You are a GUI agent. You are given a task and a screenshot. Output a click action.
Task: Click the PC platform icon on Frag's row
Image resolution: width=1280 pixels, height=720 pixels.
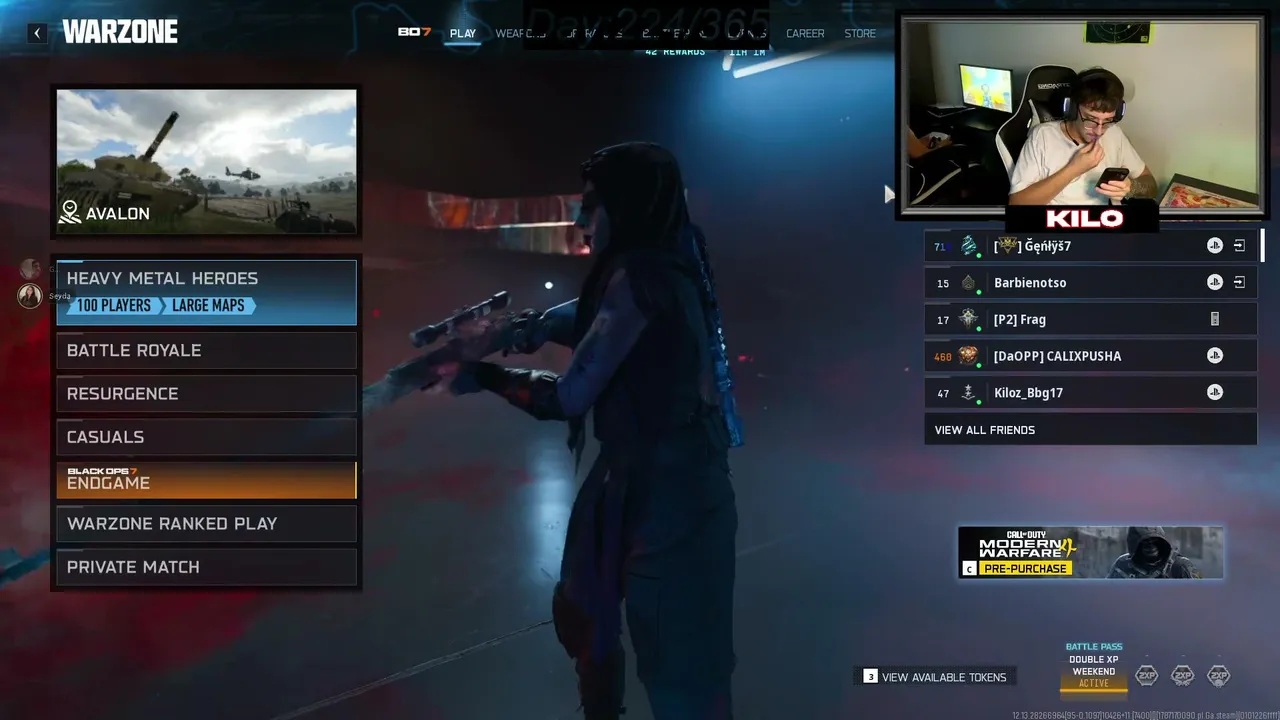[x=1215, y=319]
